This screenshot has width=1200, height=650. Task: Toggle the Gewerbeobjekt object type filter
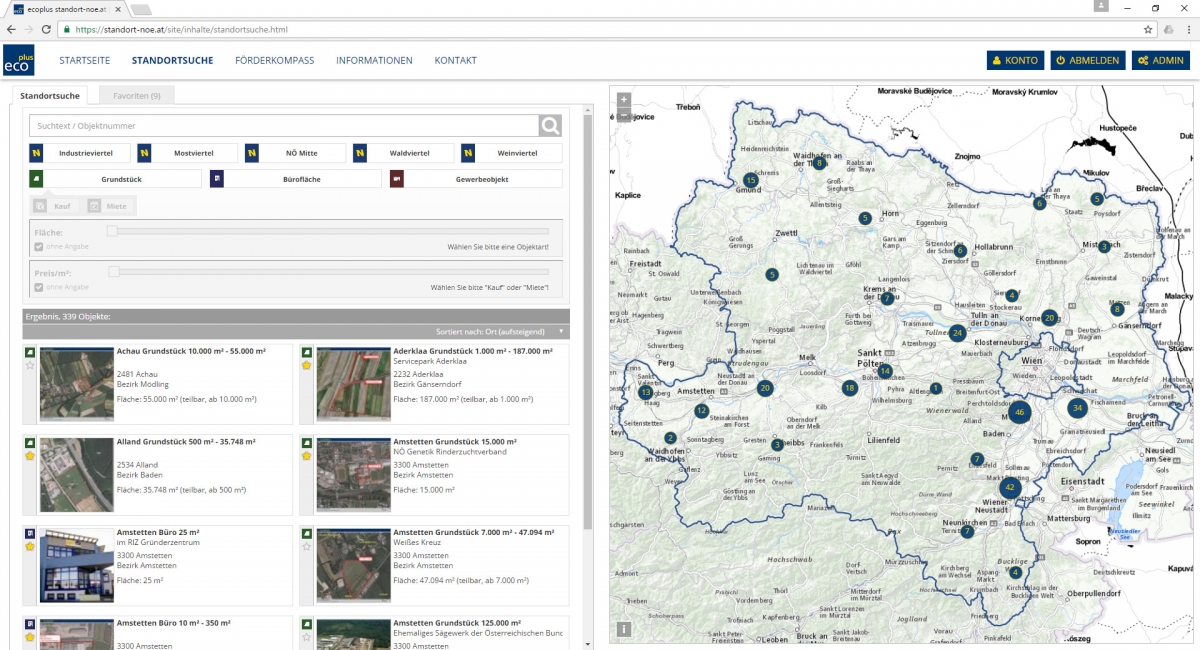[x=475, y=179]
